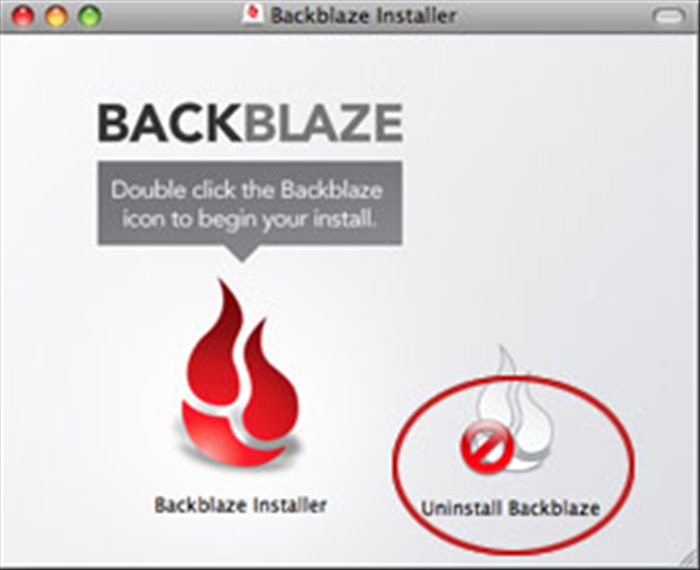Click the red circle annotation outline
The image size is (700, 570).
(x=393, y=464)
